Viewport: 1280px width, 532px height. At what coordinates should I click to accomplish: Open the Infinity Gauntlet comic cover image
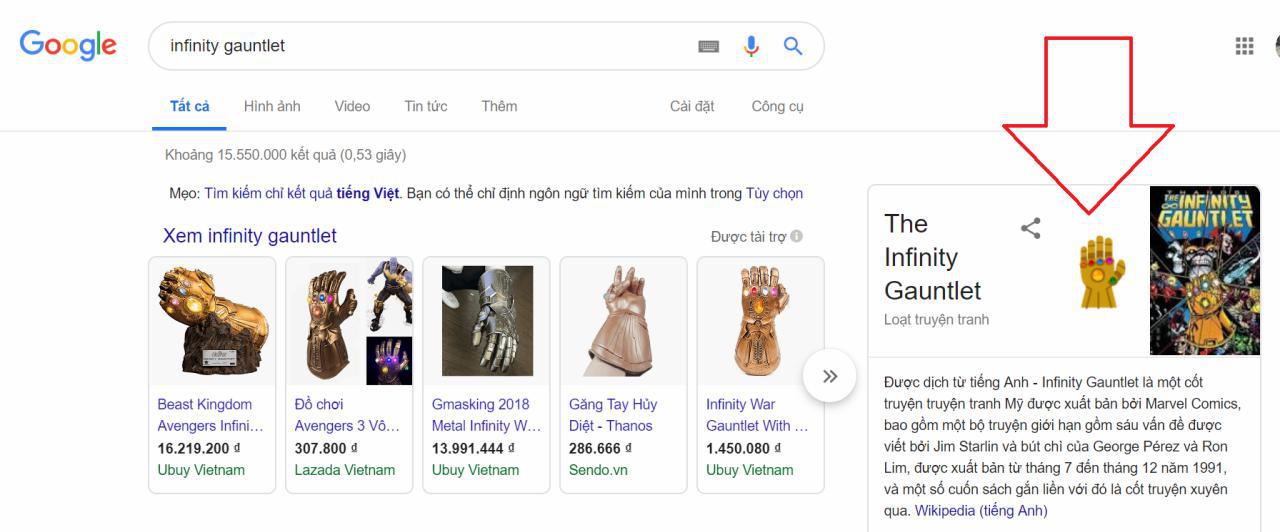point(1204,270)
